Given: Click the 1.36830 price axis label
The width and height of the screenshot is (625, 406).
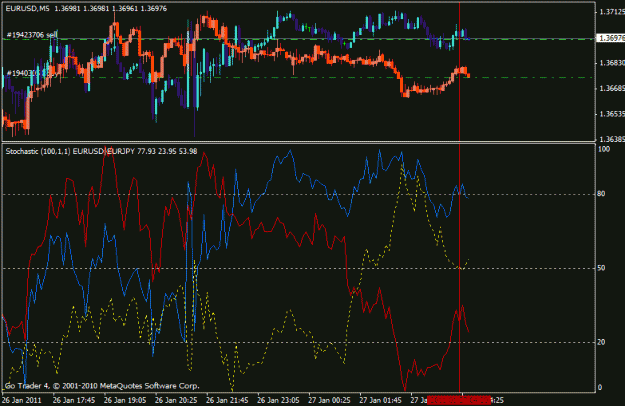Looking at the screenshot, I should (612, 63).
